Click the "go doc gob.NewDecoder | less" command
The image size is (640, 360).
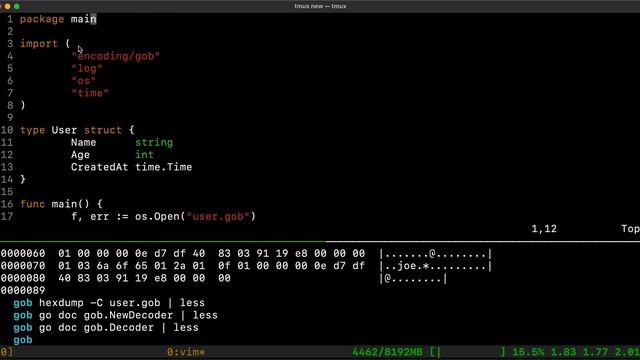[x=128, y=315]
